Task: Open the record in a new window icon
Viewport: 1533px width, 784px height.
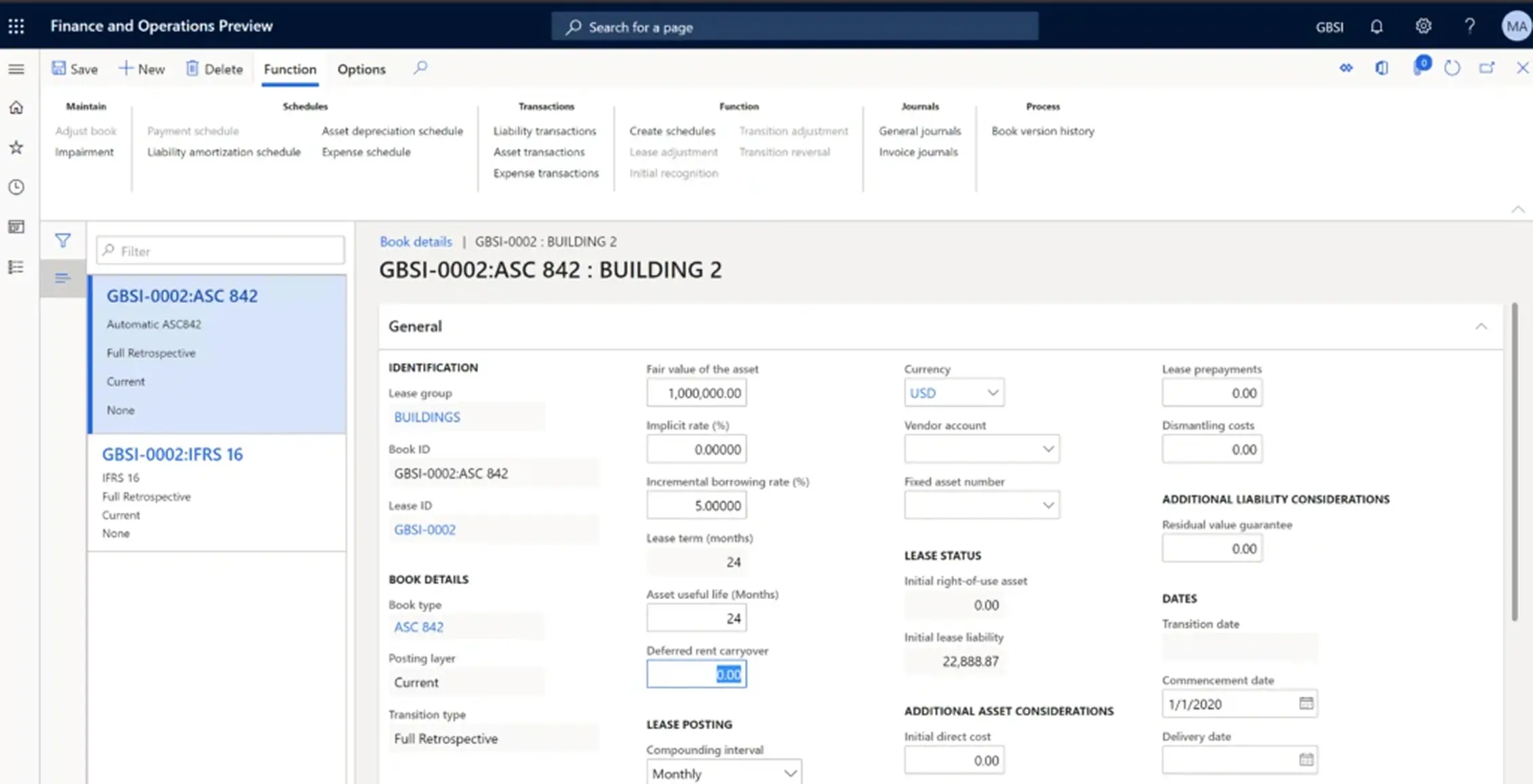Action: click(x=1487, y=68)
